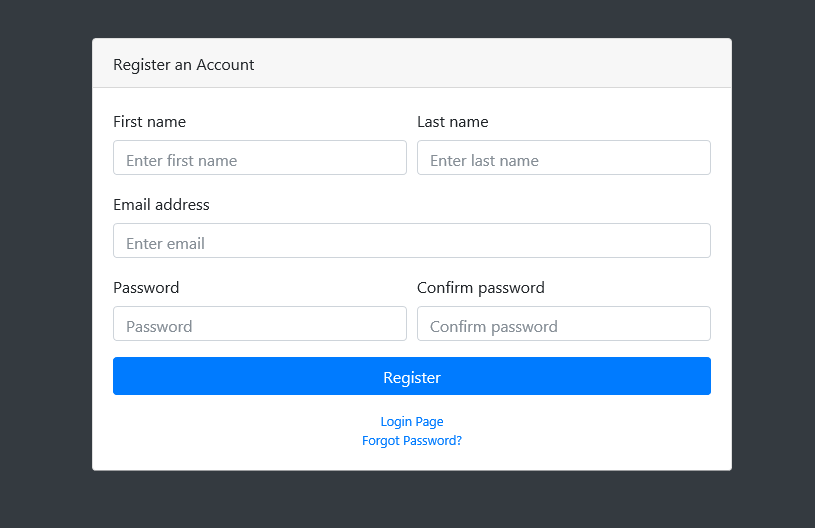Open the Login Page link

(412, 421)
